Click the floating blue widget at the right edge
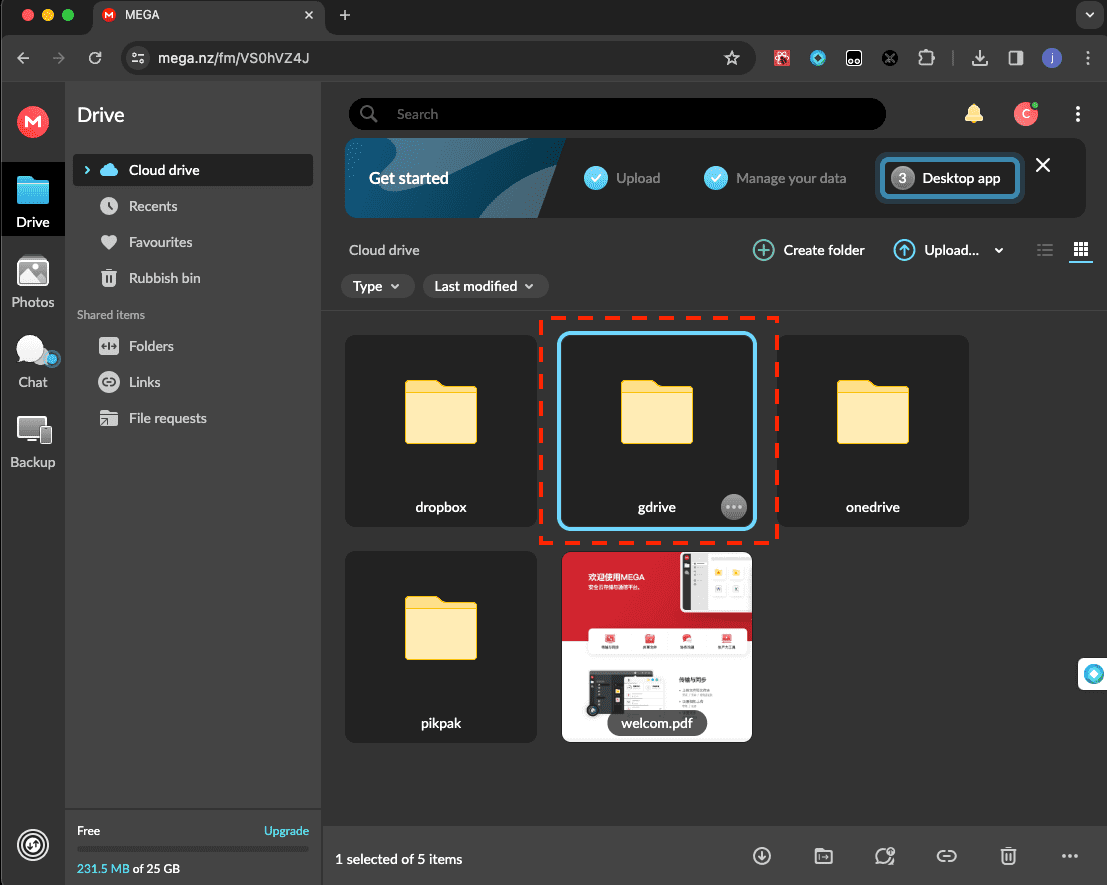 (x=1093, y=674)
